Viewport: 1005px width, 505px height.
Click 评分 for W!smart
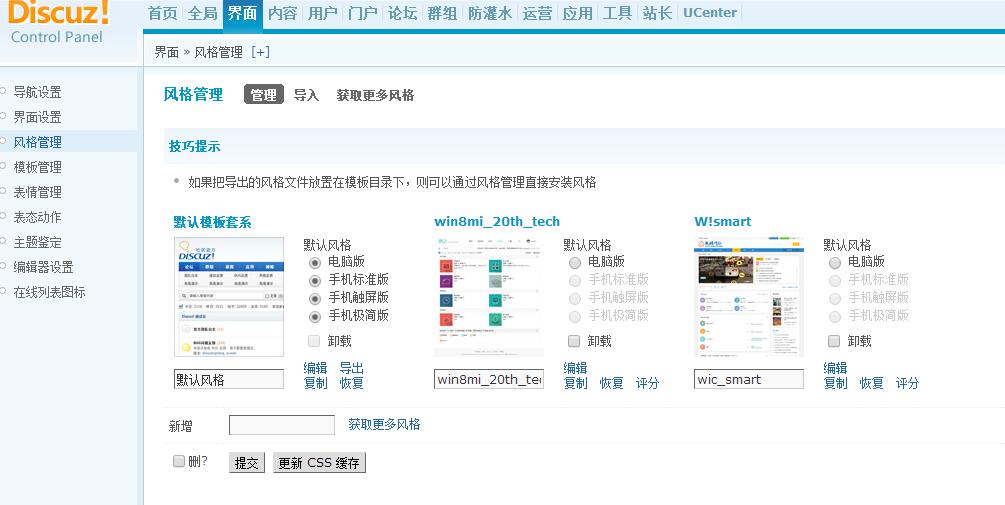(x=908, y=383)
